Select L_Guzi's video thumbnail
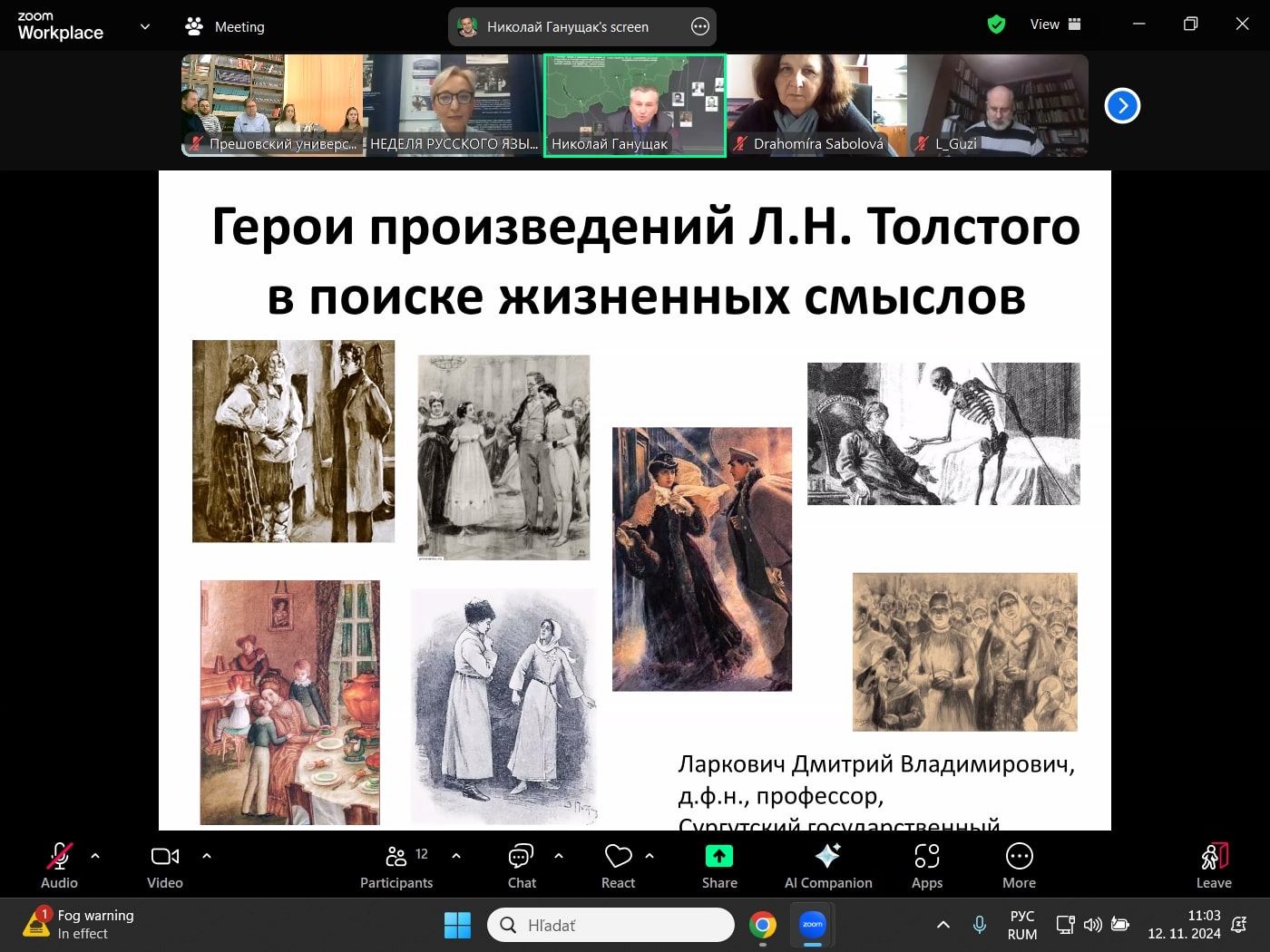 click(998, 105)
